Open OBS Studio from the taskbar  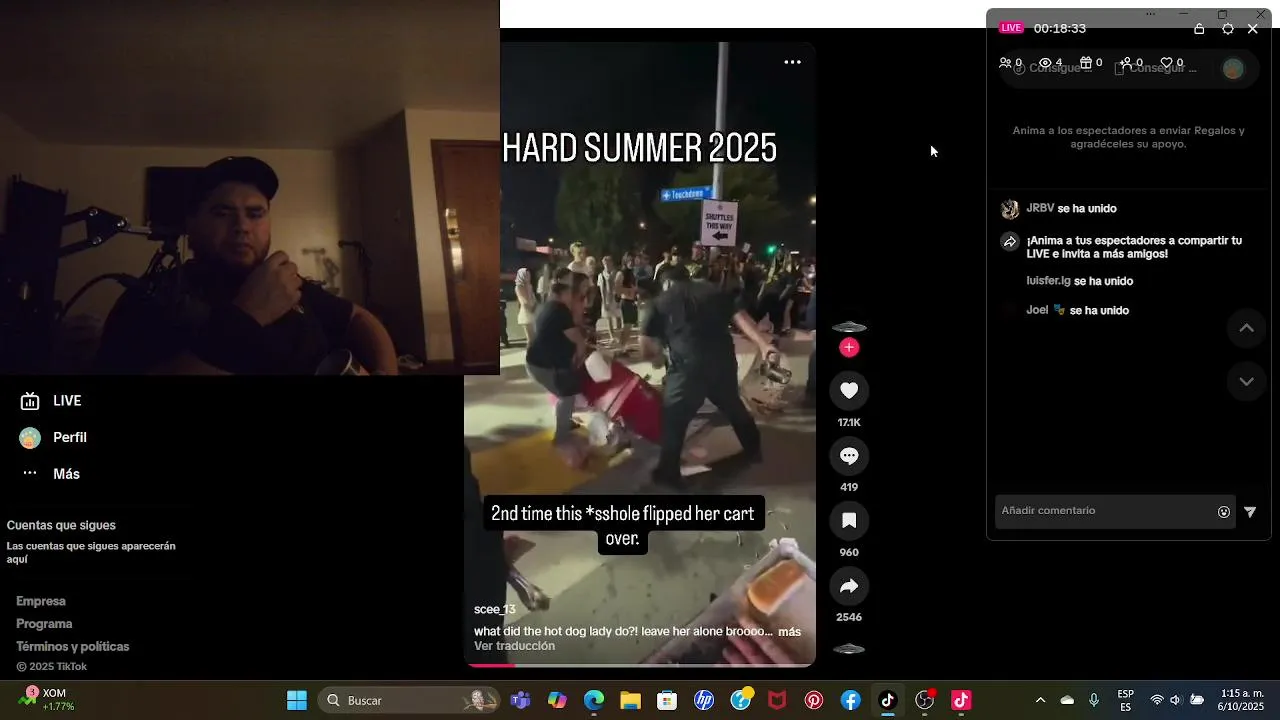tap(924, 700)
